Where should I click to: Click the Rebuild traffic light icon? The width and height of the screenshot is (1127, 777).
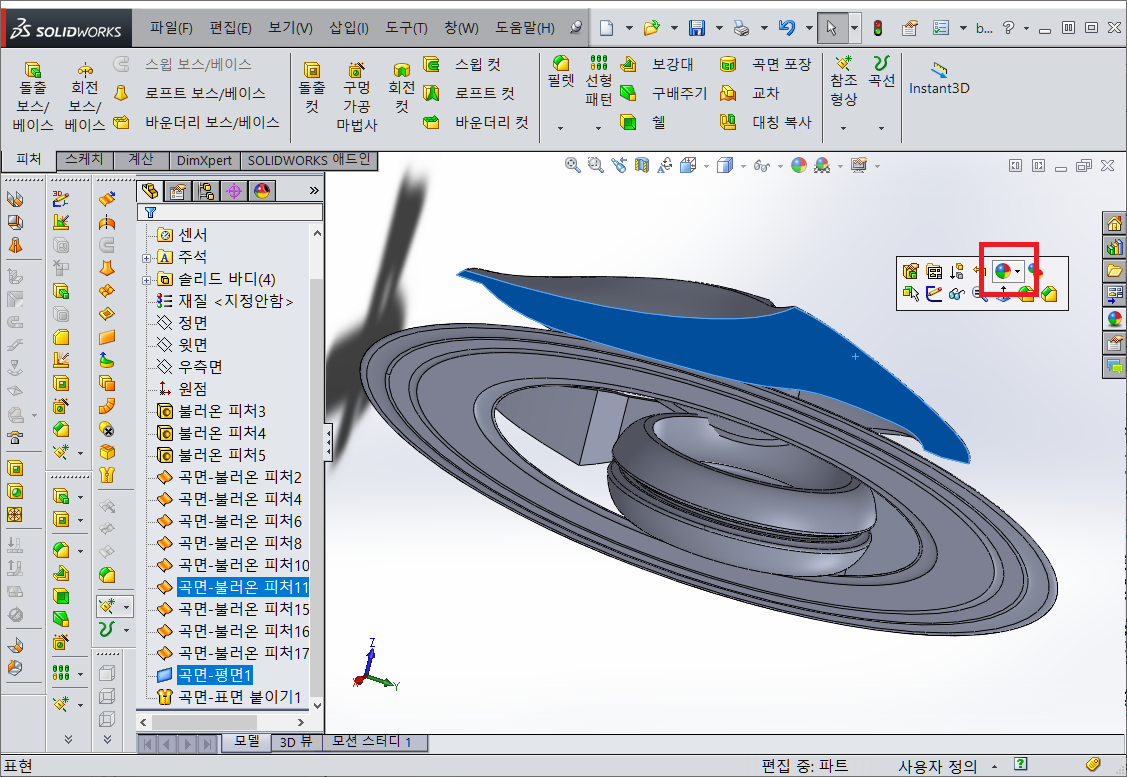(x=878, y=28)
